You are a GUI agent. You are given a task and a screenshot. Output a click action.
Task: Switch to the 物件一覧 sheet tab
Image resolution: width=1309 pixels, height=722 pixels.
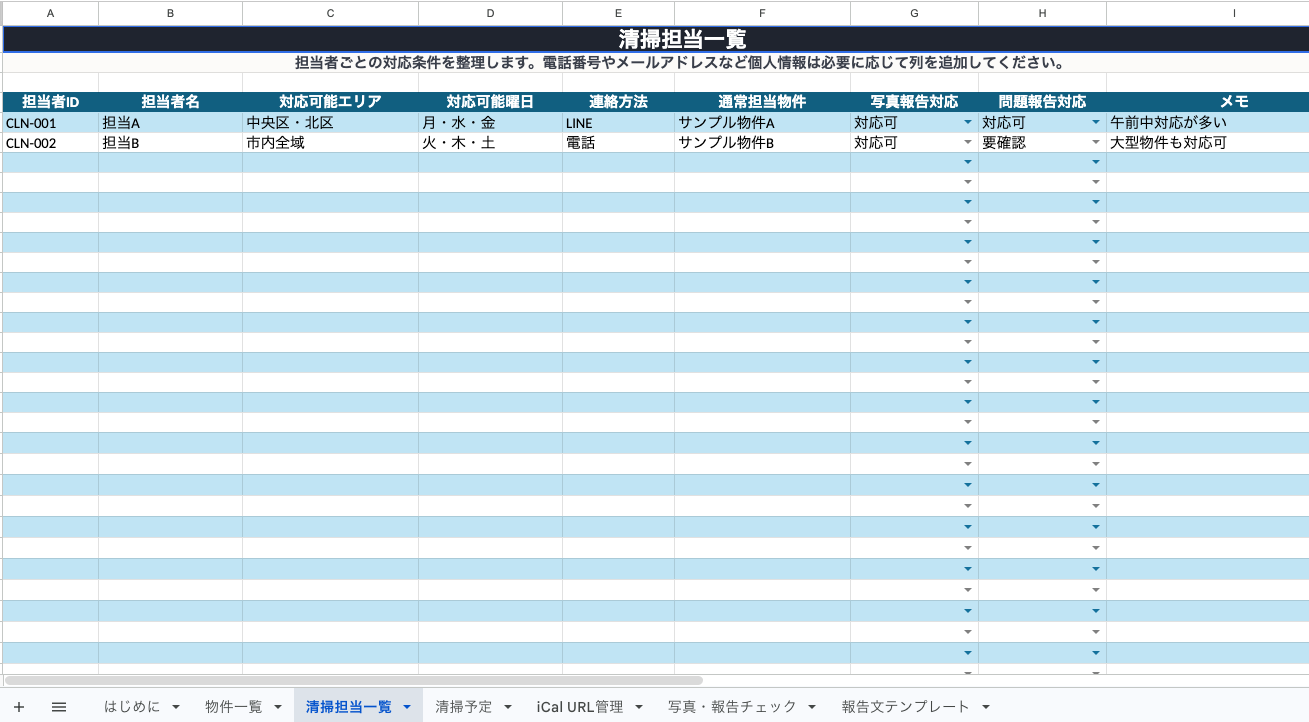(234, 707)
